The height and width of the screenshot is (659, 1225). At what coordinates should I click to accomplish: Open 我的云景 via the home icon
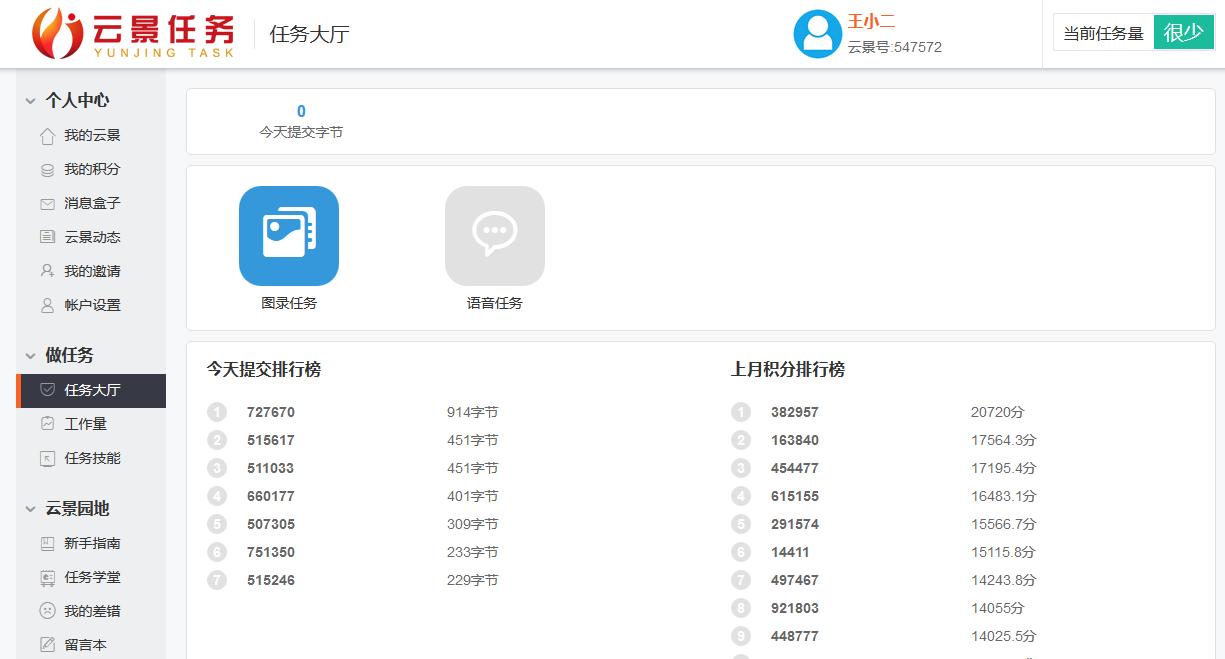click(48, 135)
